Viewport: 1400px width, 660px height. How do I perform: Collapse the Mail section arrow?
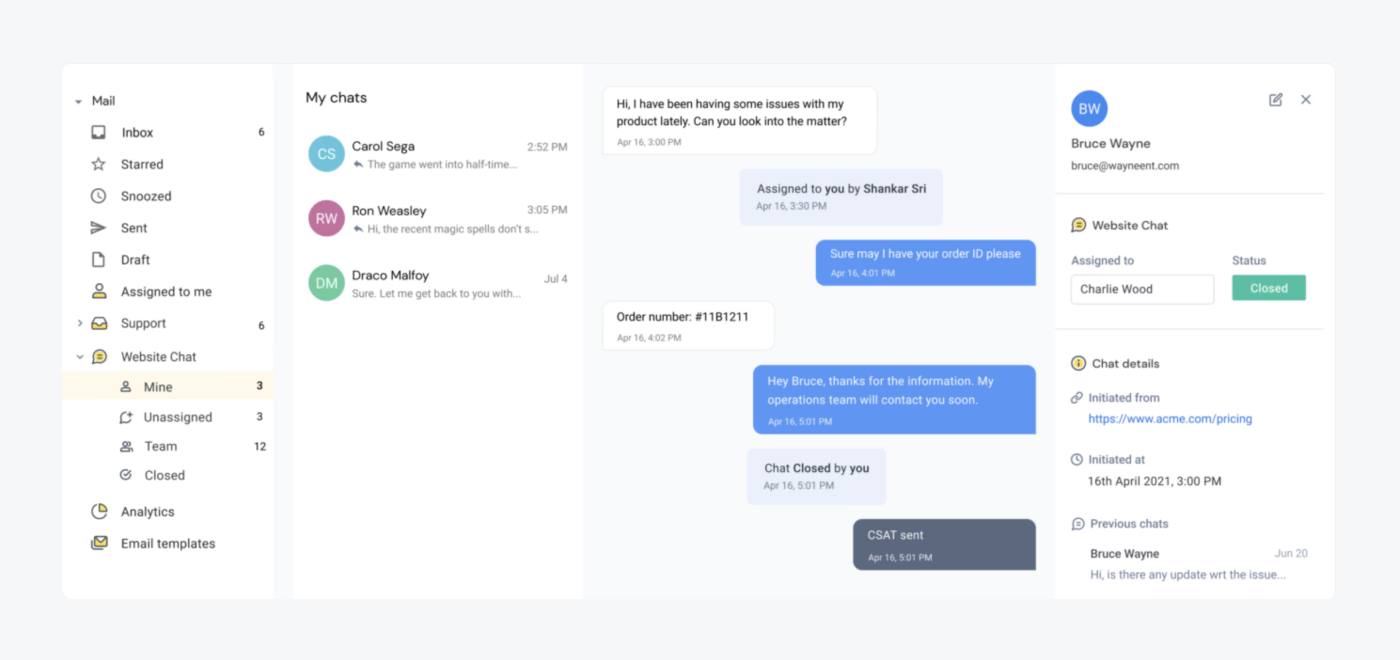pos(78,102)
